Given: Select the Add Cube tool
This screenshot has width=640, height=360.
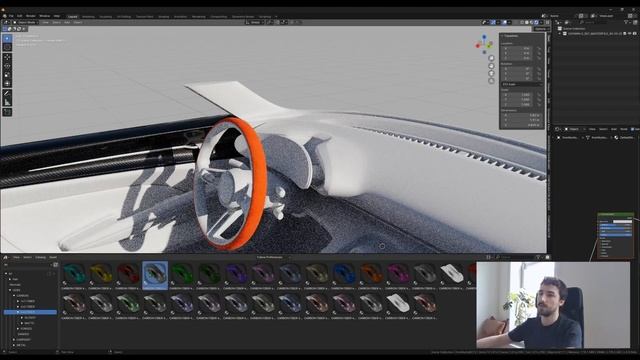Looking at the screenshot, I should point(7,112).
